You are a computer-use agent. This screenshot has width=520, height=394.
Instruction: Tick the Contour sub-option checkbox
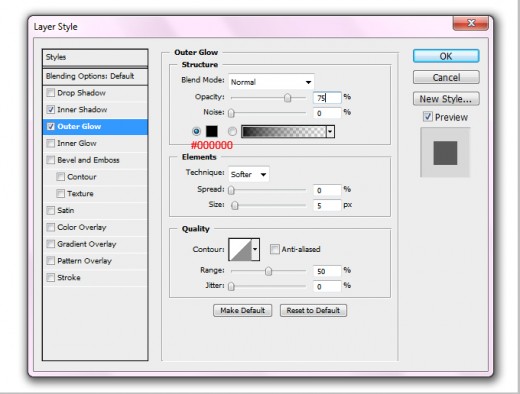click(60, 177)
